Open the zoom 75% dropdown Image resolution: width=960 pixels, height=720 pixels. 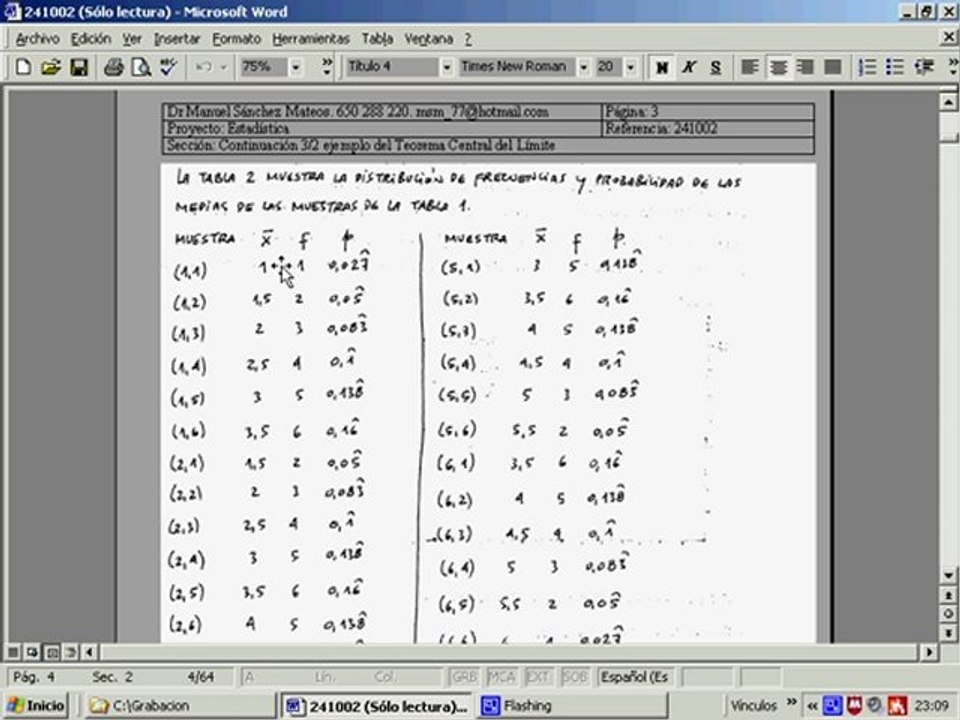296,67
